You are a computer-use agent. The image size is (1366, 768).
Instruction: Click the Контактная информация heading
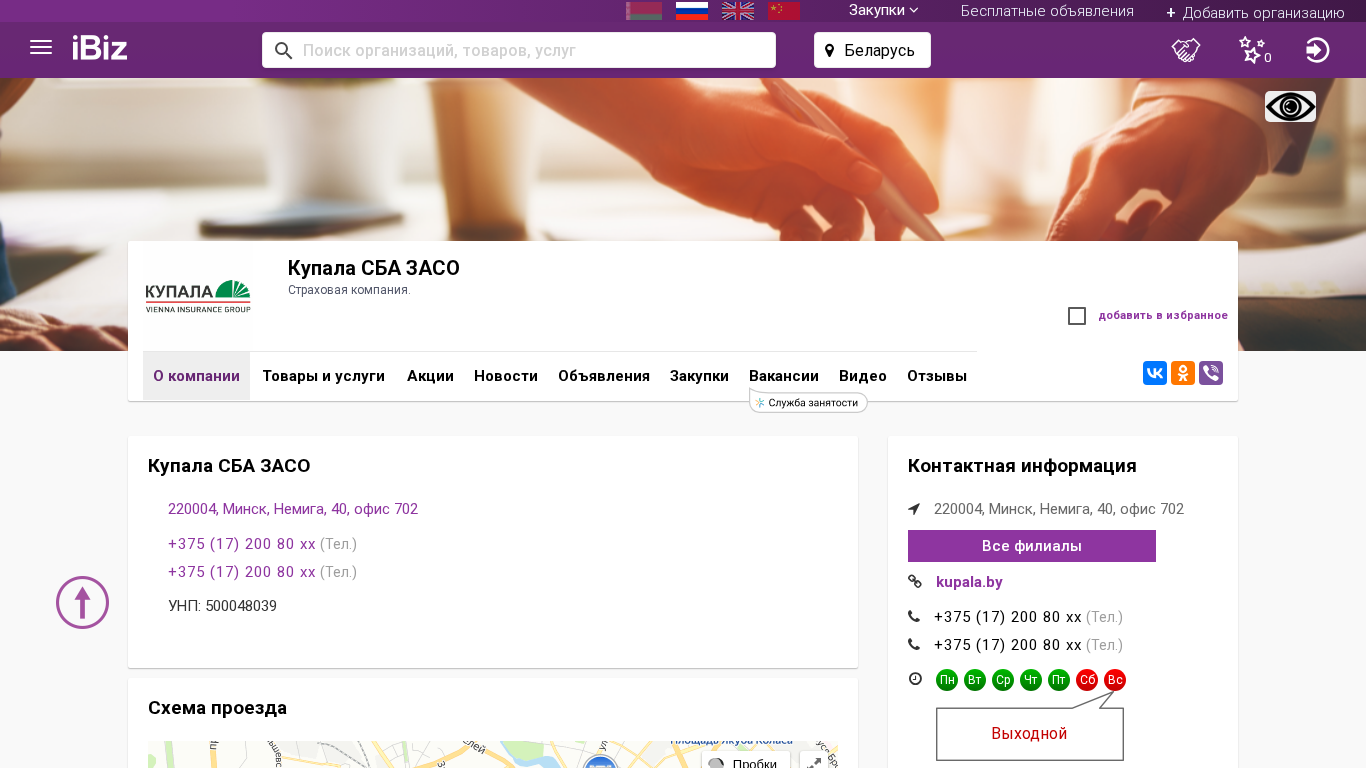pos(1022,466)
